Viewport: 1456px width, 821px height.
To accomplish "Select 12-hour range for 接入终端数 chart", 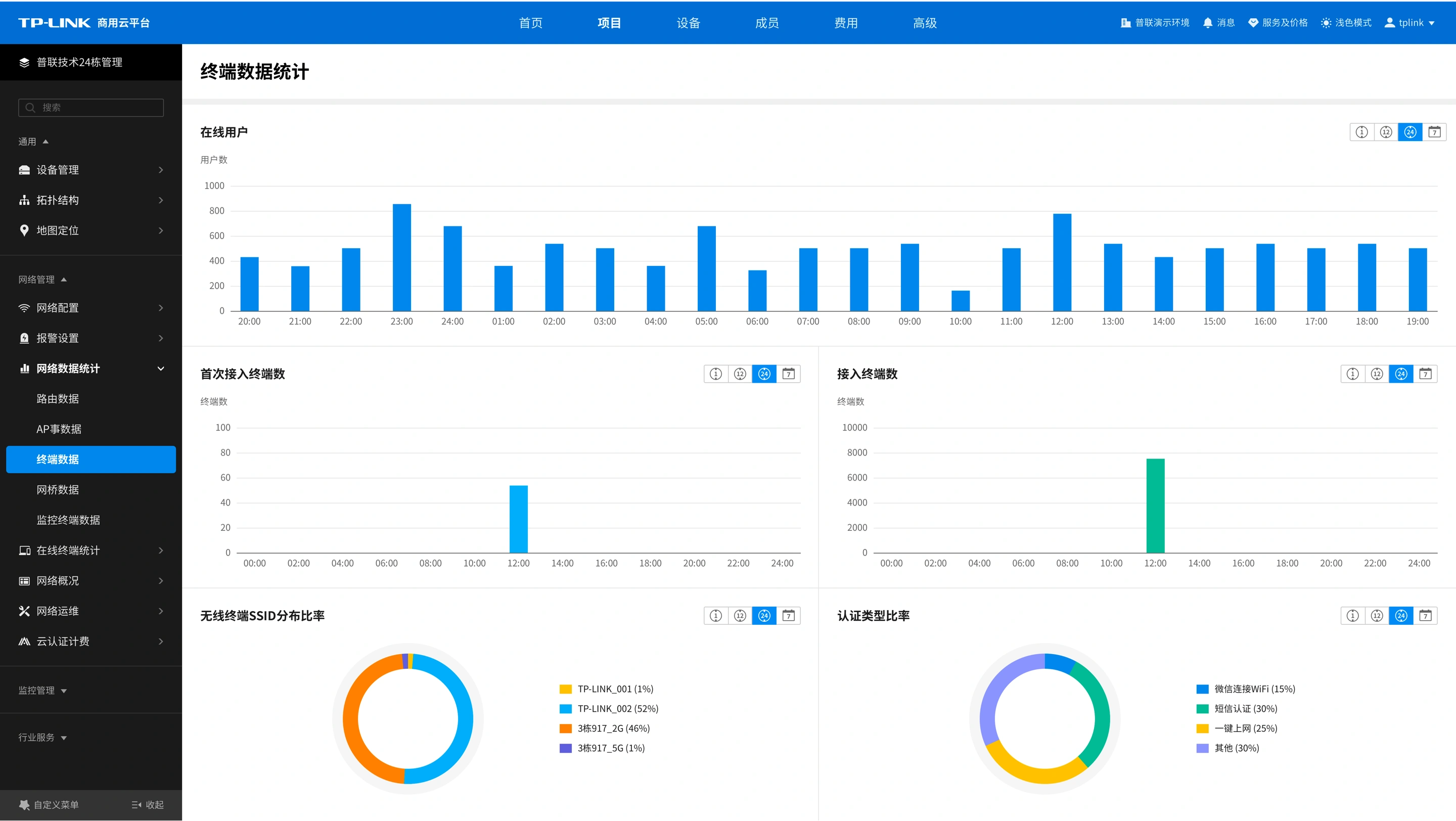I will tap(1377, 374).
